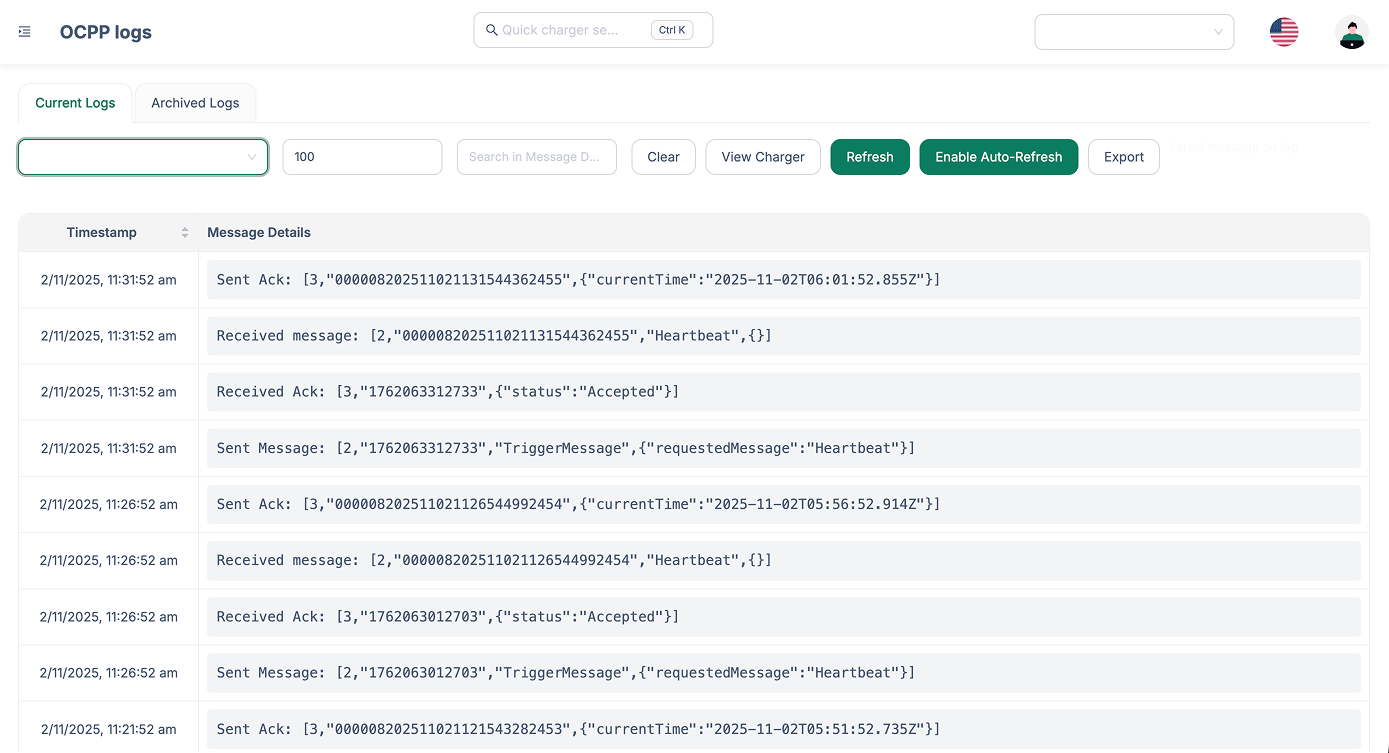Open the user profile avatar menu
Image resolution: width=1389 pixels, height=753 pixels.
tap(1351, 32)
